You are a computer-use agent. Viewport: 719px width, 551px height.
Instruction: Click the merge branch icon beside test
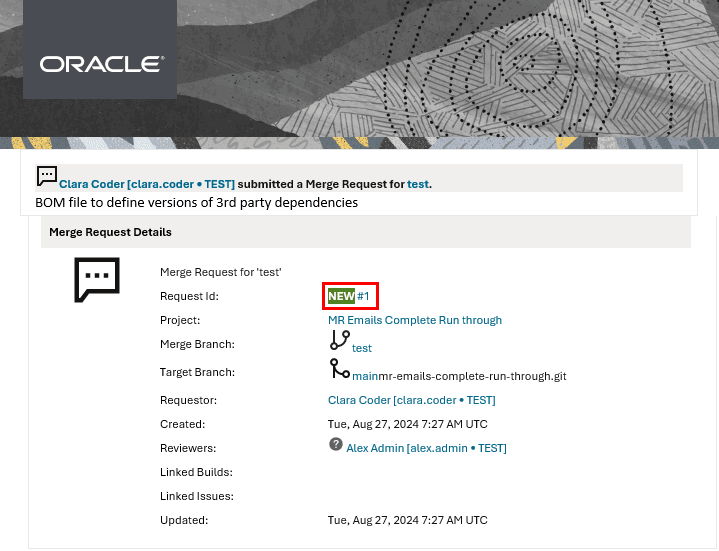[x=339, y=341]
